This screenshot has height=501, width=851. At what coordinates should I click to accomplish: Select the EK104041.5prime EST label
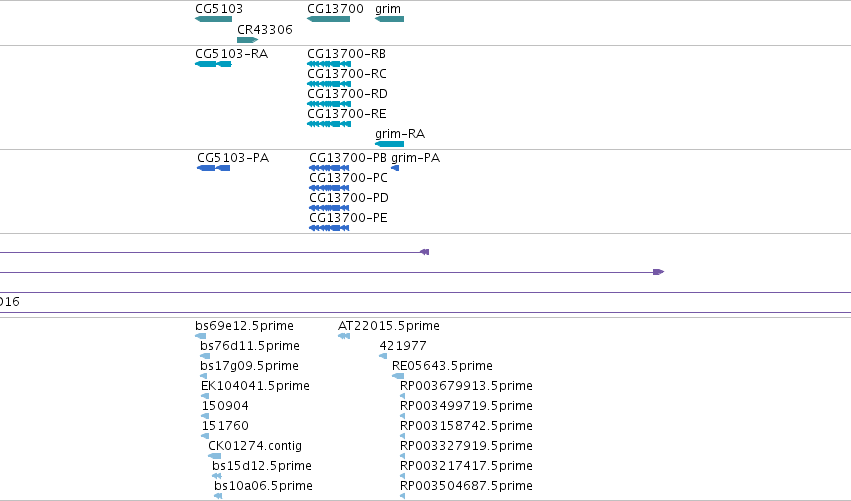click(x=255, y=386)
